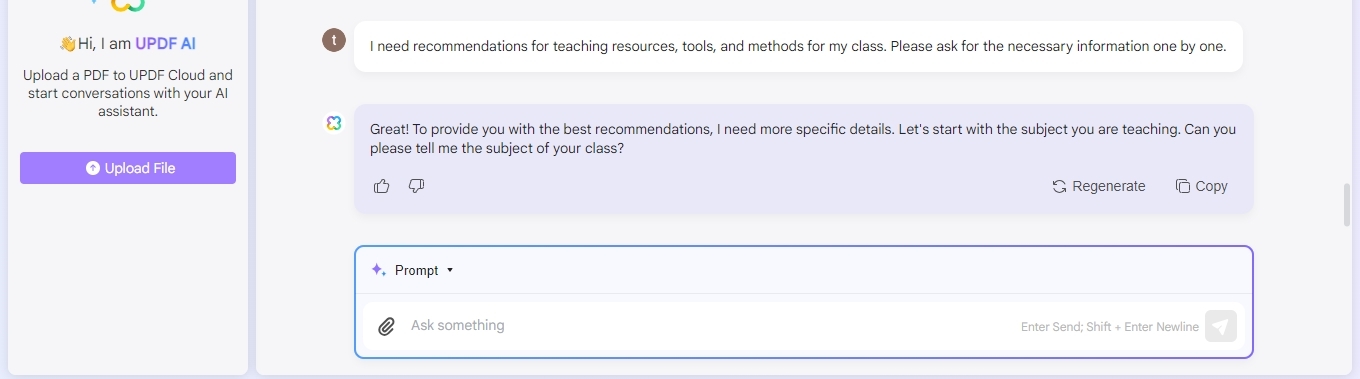Screen dimensions: 1360x379
Task: Open the user avatar labeled t
Action: tap(334, 40)
